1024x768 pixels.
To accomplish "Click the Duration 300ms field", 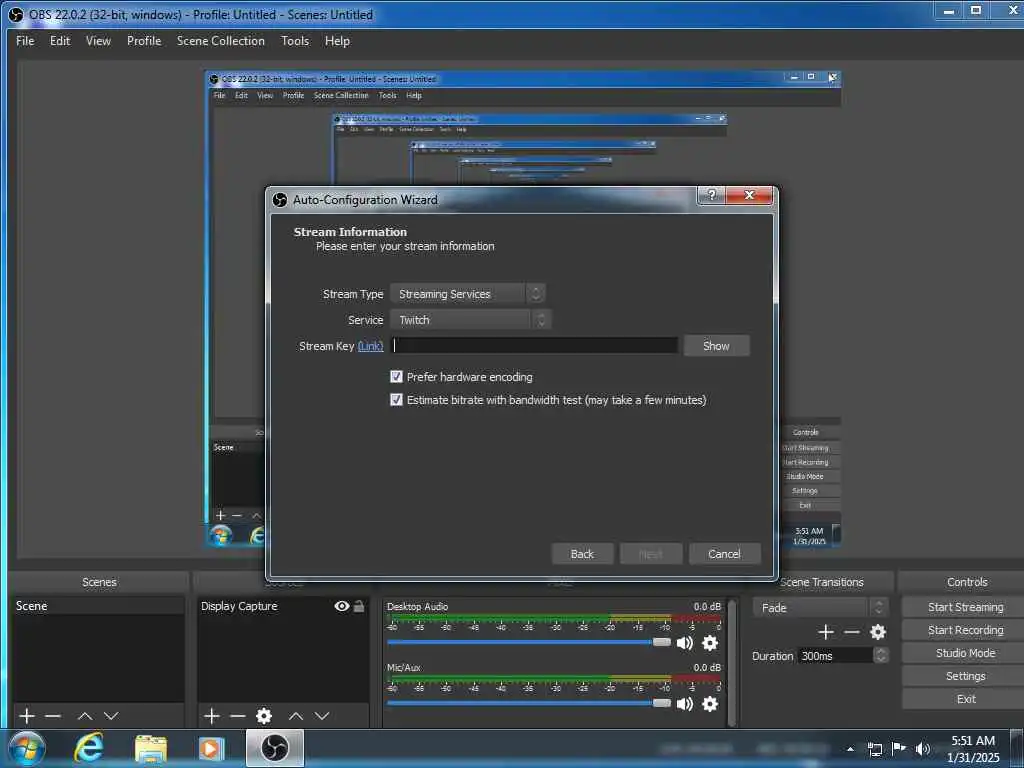I will coord(835,655).
